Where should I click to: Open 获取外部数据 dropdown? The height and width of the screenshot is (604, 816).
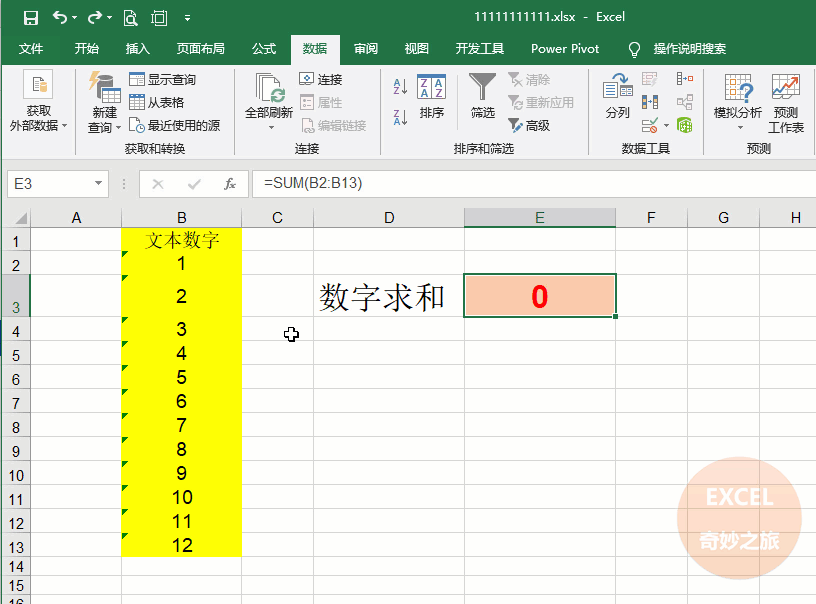point(38,101)
